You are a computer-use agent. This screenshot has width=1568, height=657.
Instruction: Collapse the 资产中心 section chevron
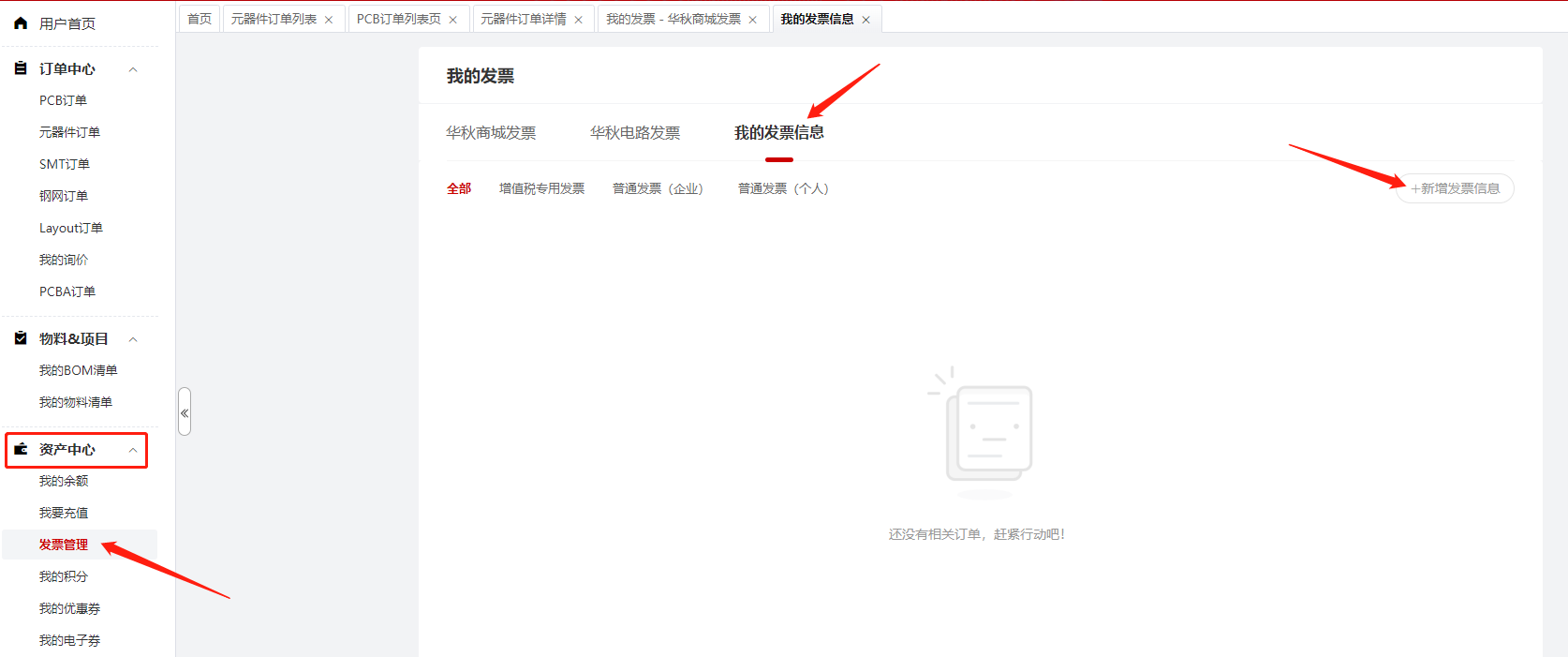pyautogui.click(x=133, y=450)
